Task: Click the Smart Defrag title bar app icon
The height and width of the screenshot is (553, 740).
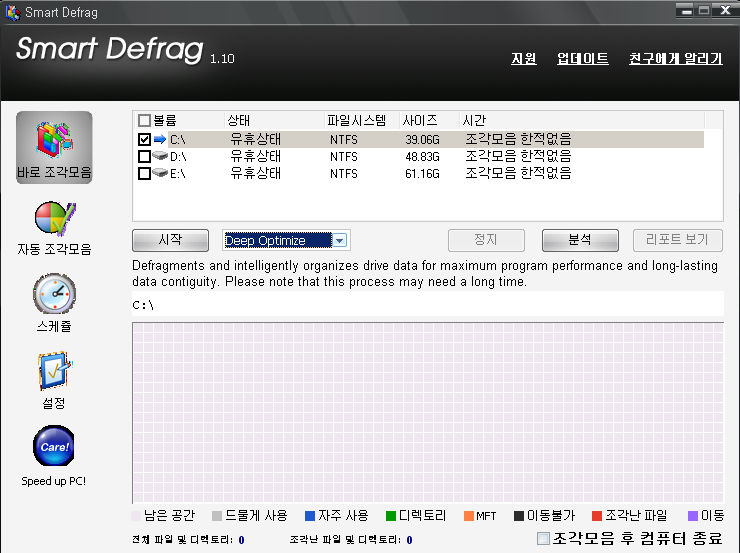Action: pos(13,12)
